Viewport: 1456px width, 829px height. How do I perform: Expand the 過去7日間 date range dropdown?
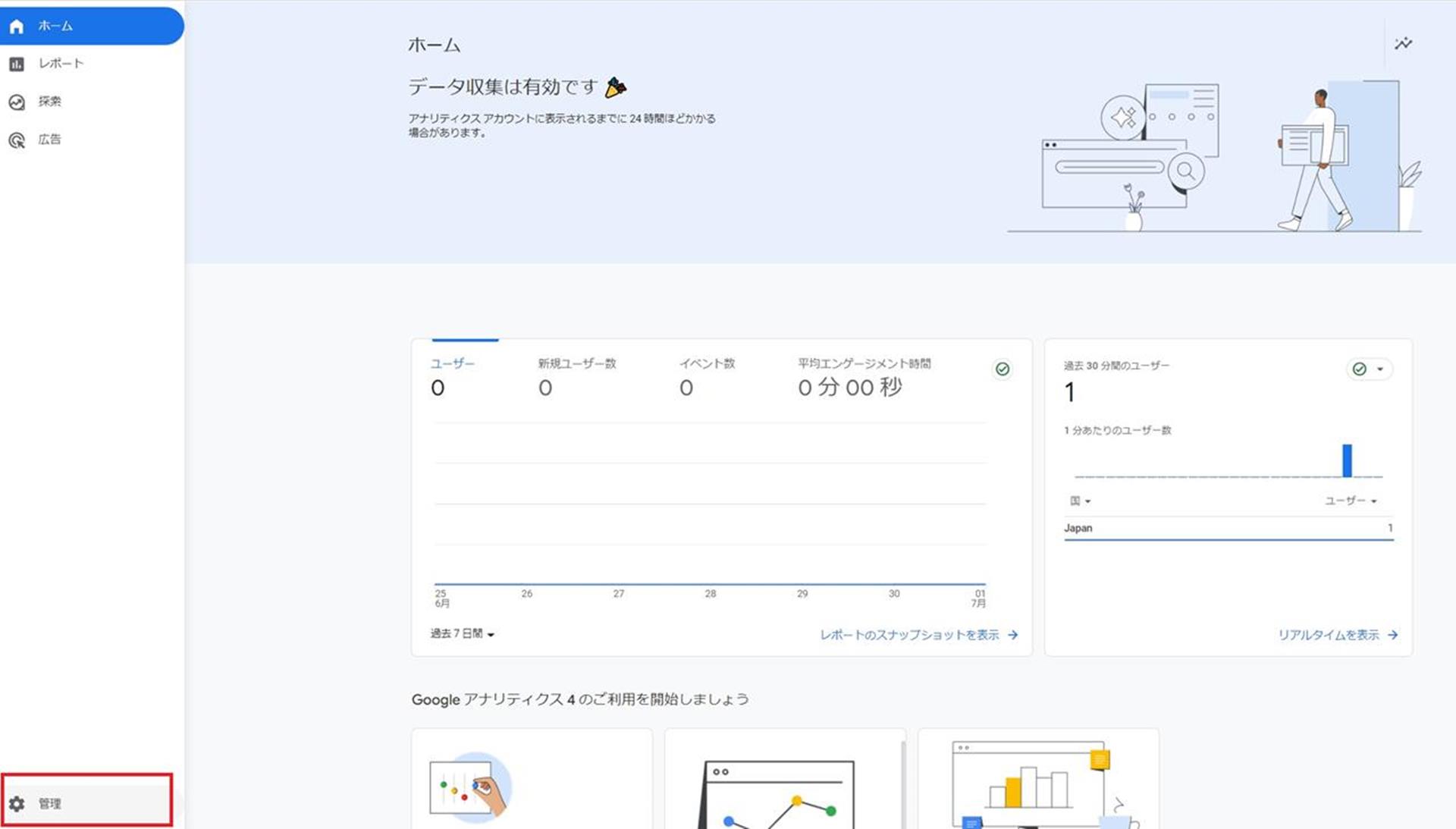coord(462,634)
